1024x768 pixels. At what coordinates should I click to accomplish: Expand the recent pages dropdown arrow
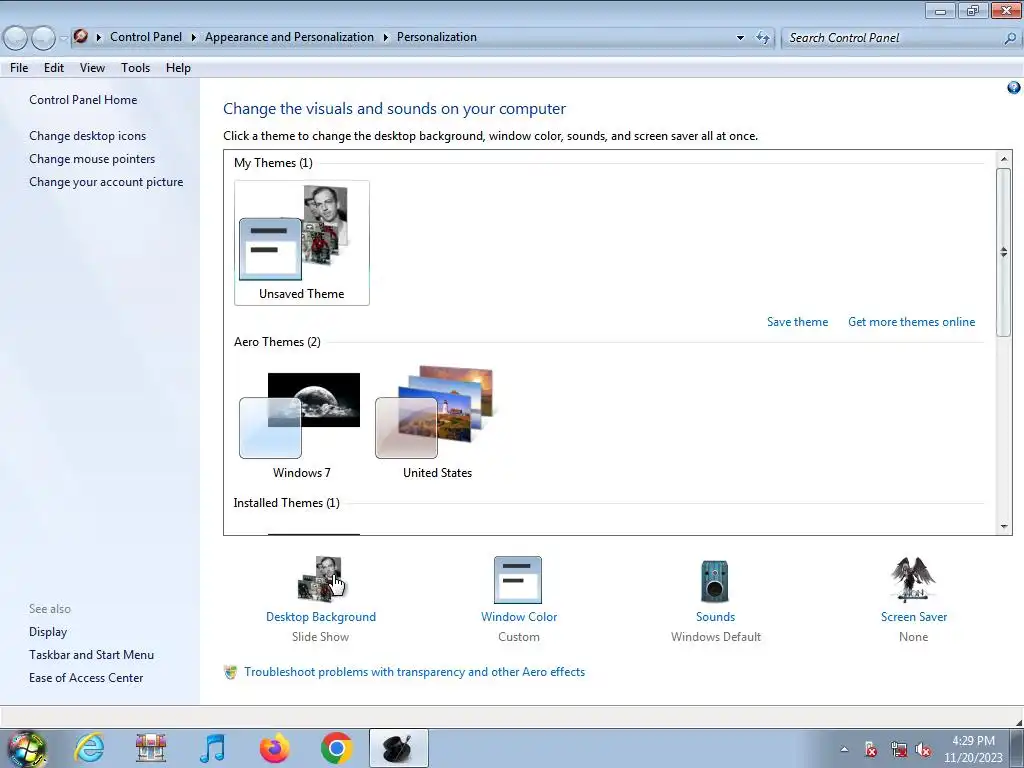click(63, 38)
